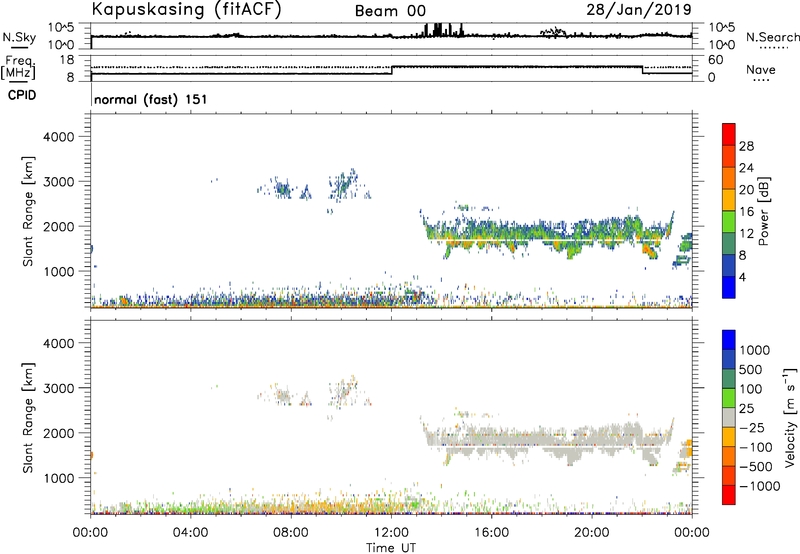
Task: Click the 16 tick on Power colorbar
Action: [746, 212]
